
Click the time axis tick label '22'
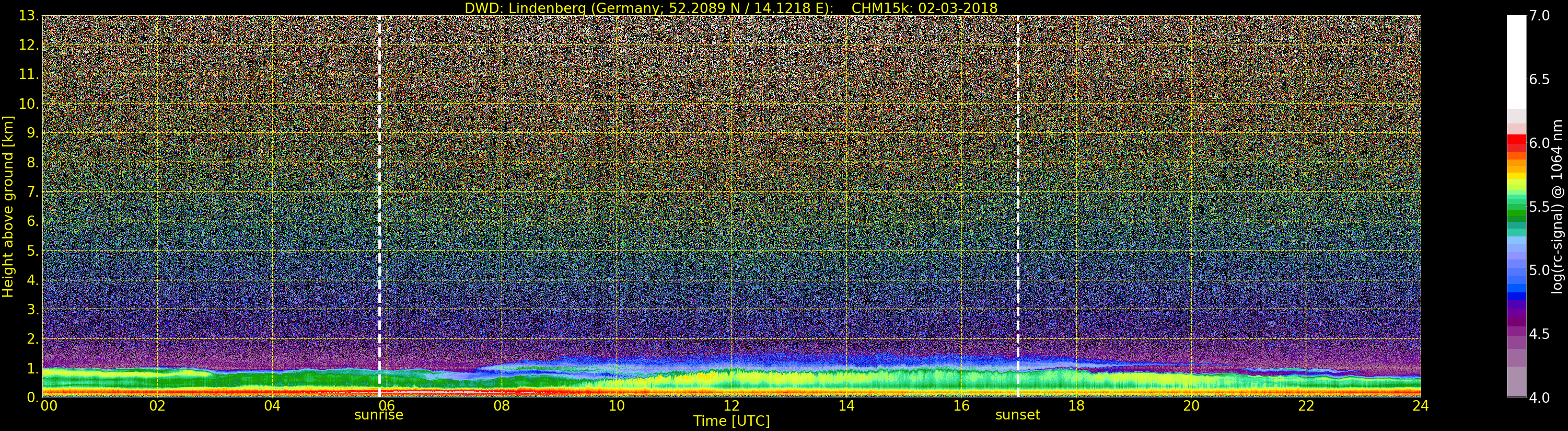(x=1306, y=406)
